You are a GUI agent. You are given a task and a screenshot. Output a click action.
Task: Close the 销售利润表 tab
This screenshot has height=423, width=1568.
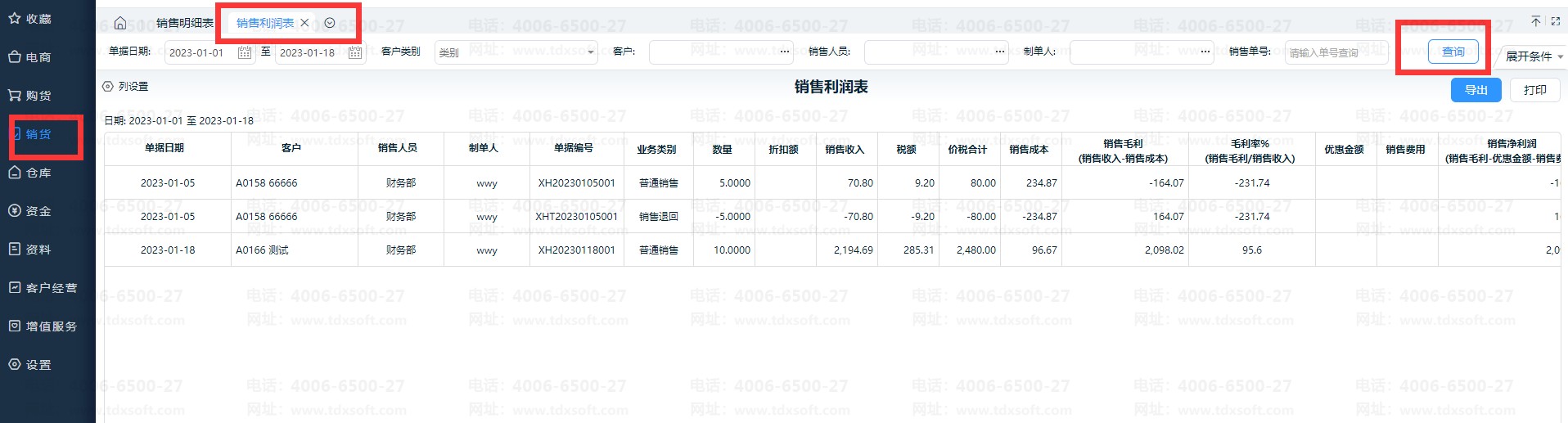(x=304, y=23)
